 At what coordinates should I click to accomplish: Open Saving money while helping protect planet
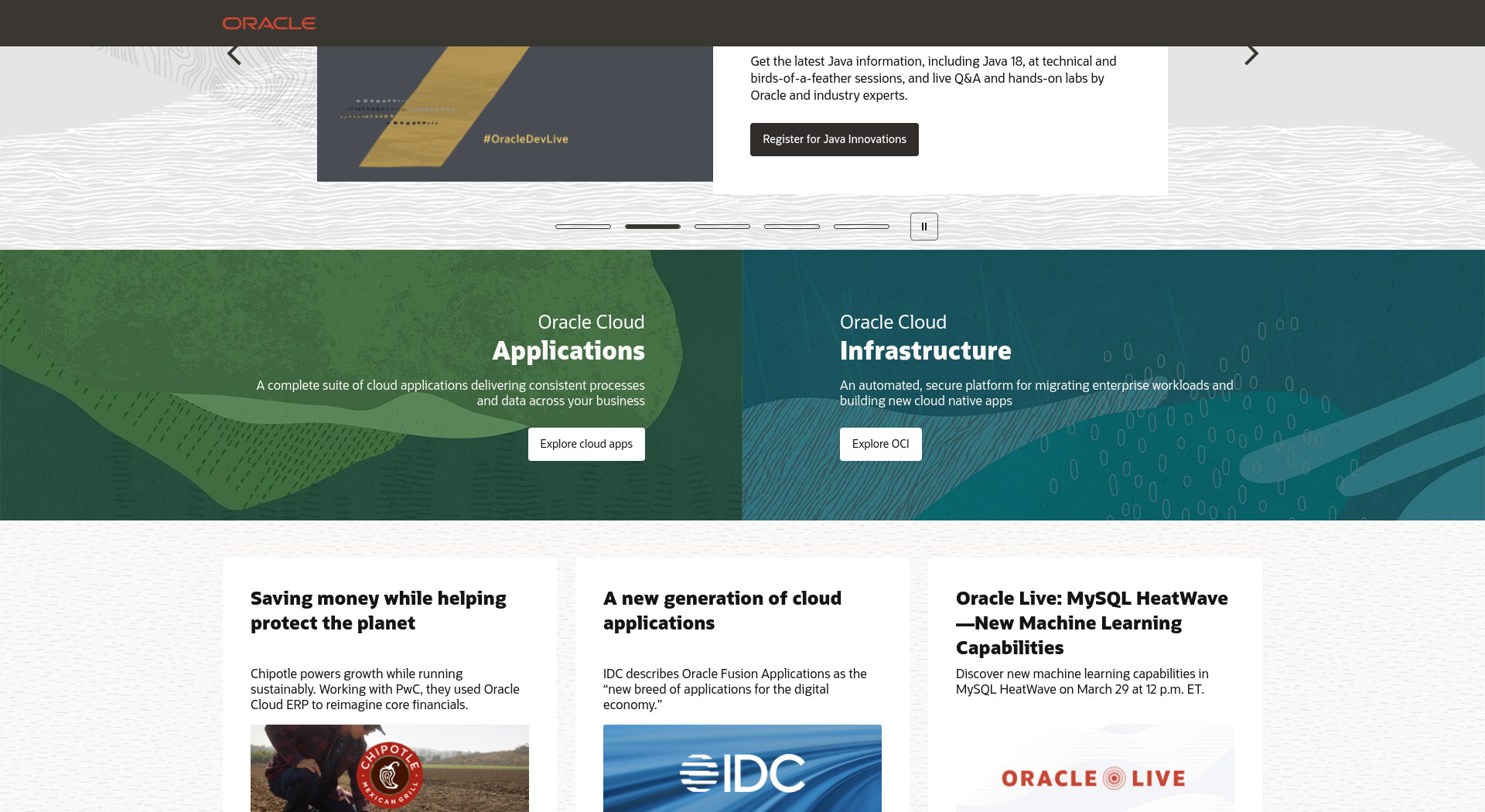point(378,611)
